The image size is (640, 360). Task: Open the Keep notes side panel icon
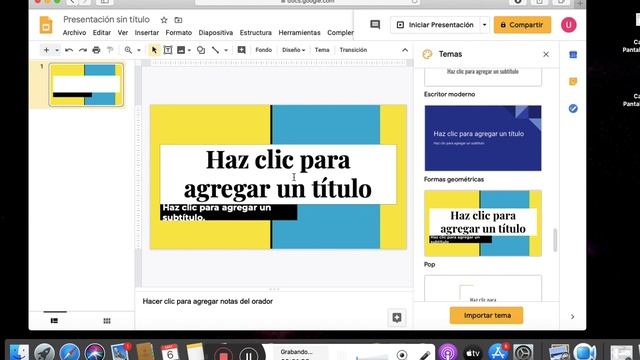click(573, 82)
